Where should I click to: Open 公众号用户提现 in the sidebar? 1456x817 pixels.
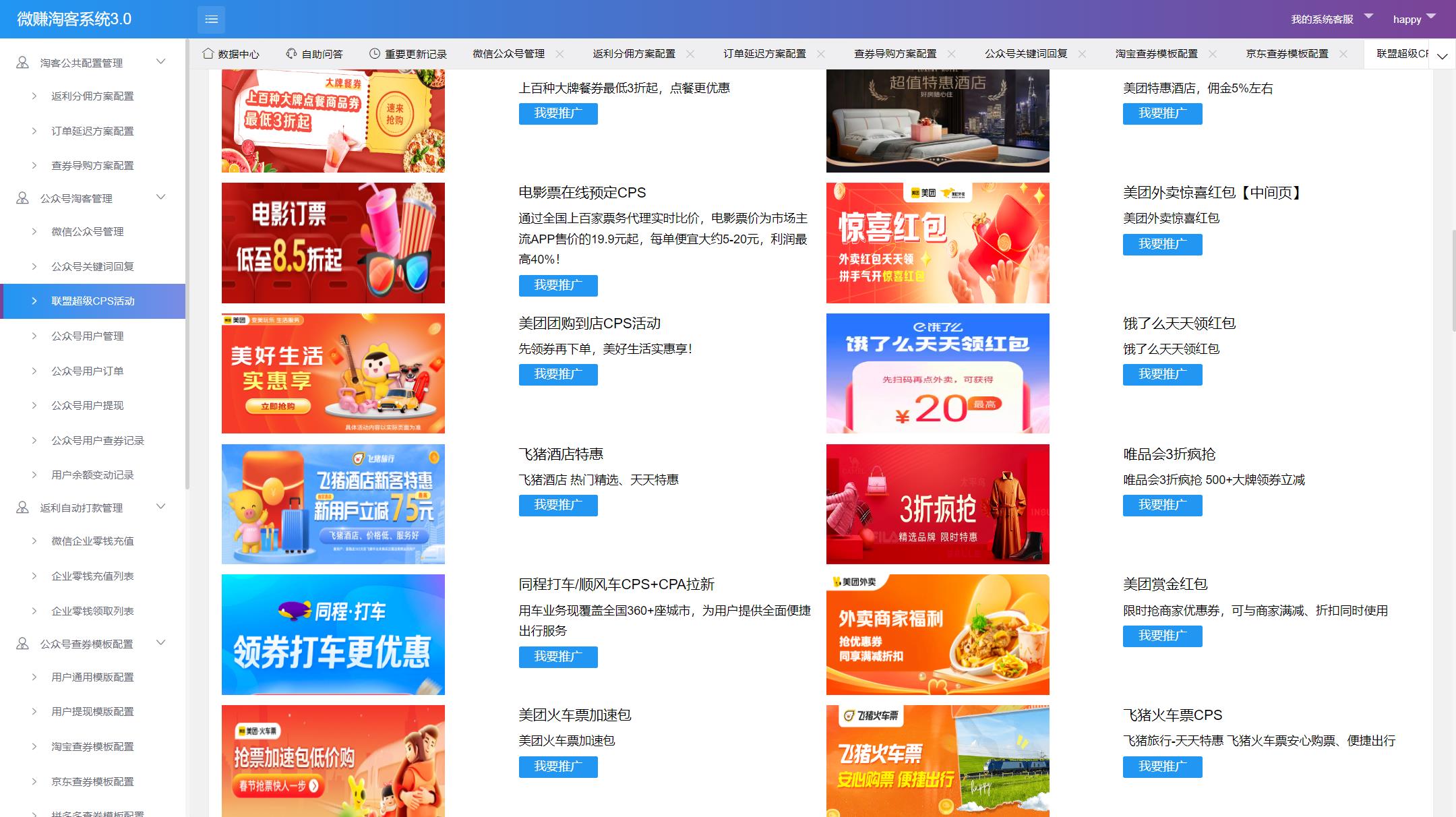click(93, 405)
